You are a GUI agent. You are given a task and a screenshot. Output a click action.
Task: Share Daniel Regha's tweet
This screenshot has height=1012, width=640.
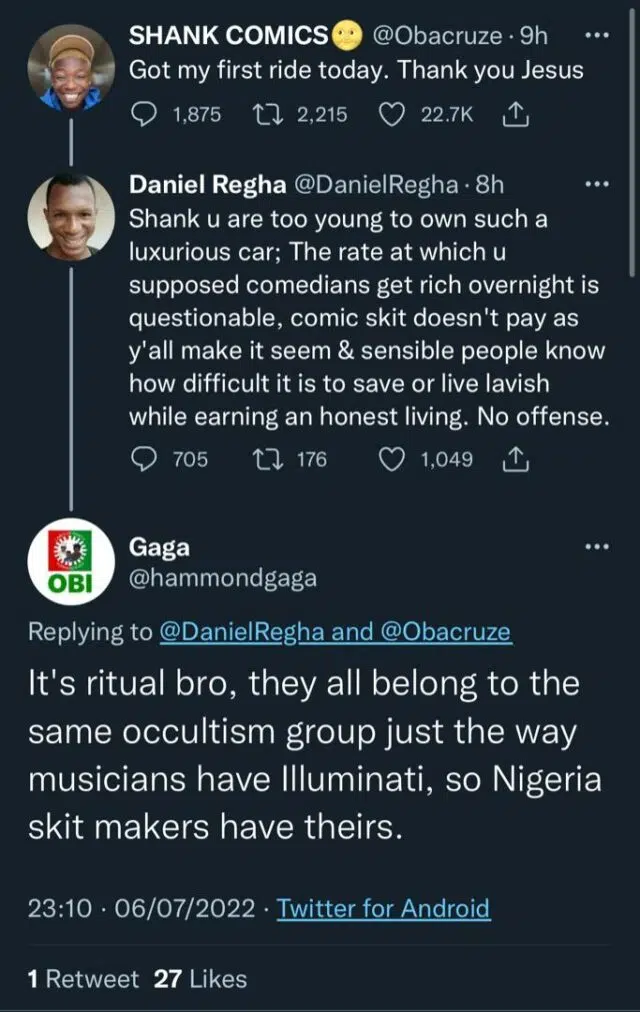tap(513, 459)
